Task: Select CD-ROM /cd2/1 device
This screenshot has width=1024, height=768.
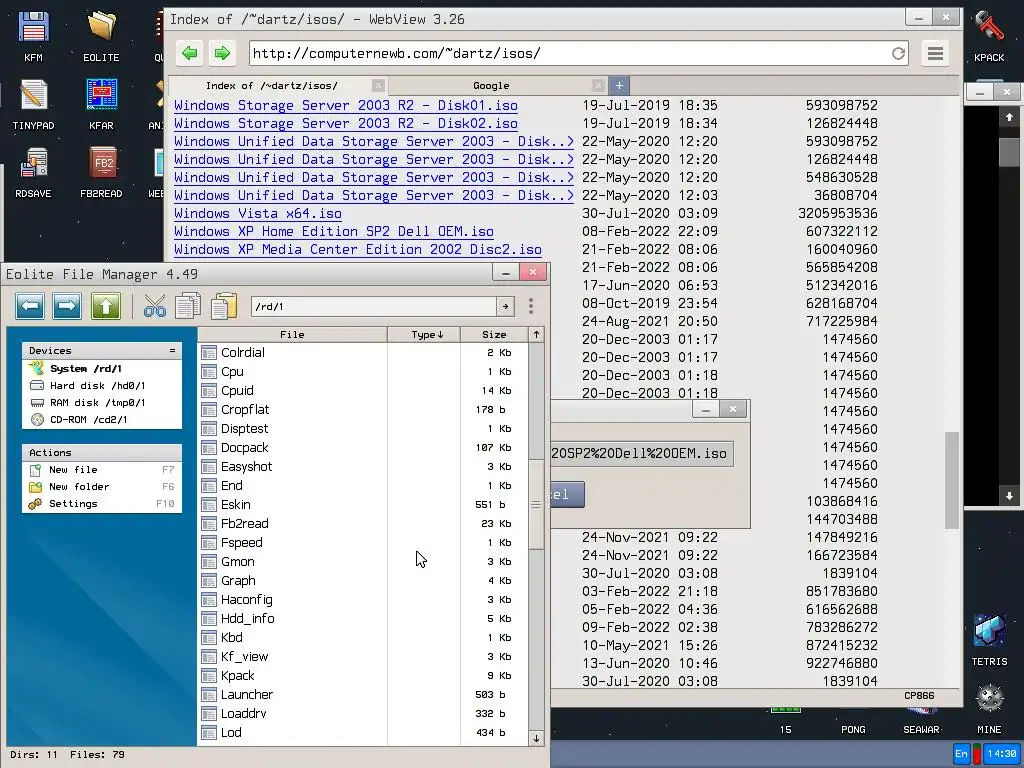Action: pyautogui.click(x=102, y=419)
